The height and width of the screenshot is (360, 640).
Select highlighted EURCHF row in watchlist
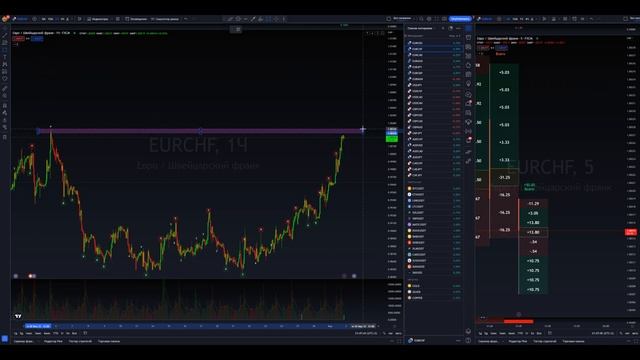(433, 49)
